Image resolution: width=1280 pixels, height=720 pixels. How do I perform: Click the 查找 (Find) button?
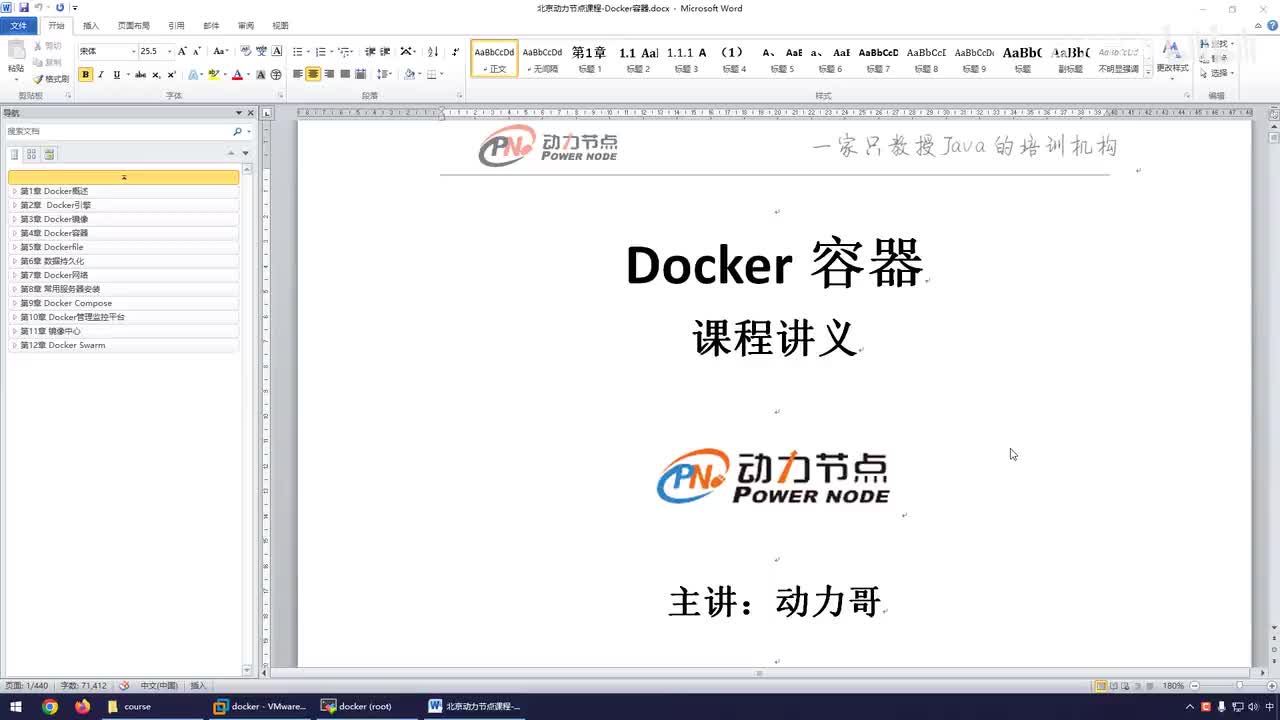(x=1217, y=44)
